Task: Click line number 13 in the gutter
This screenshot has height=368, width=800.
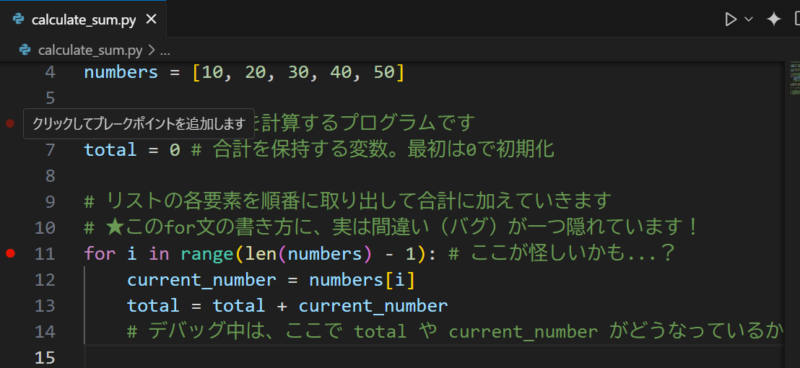Action: coord(45,305)
